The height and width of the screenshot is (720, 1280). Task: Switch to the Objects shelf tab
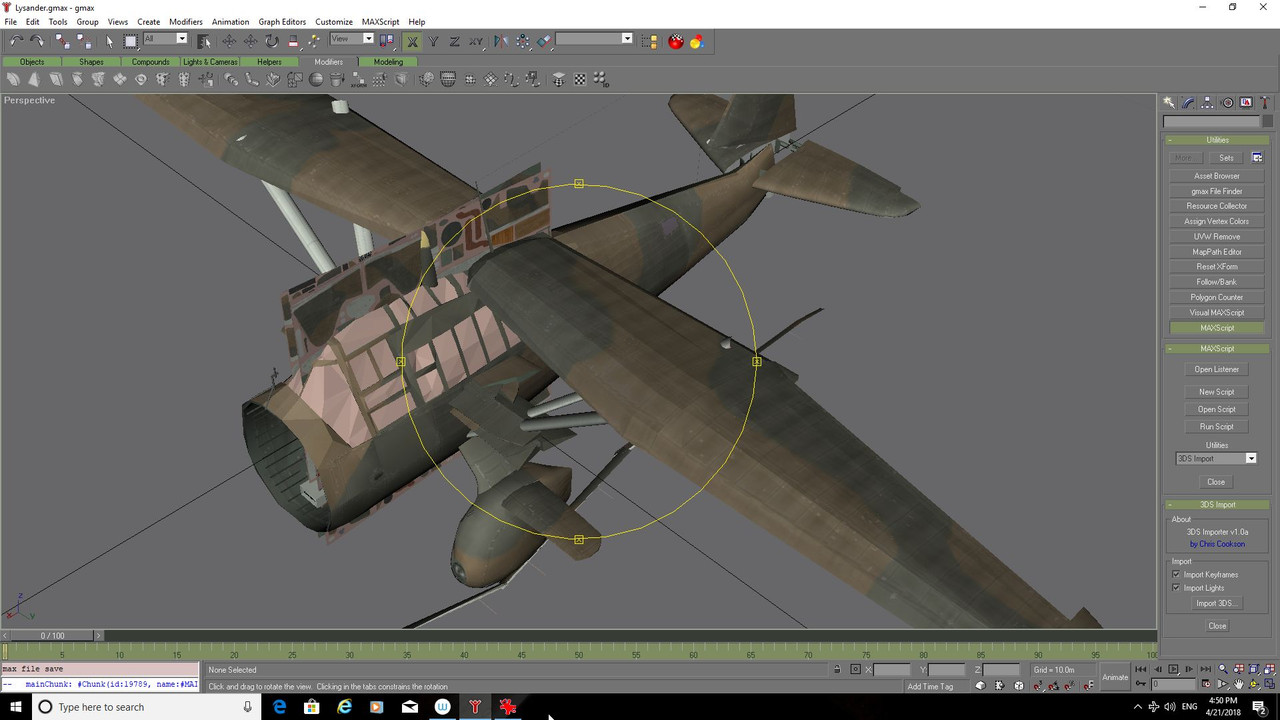32,62
